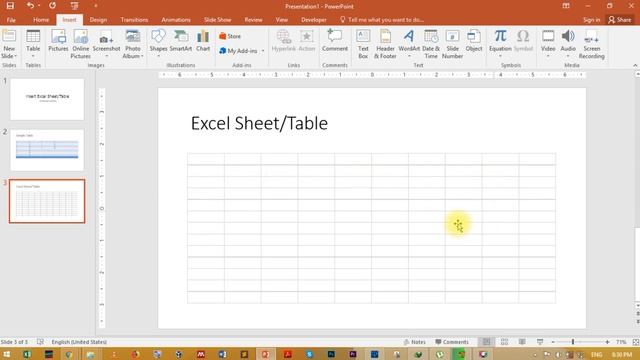
Task: Fit slide to current window
Action: tap(636, 342)
